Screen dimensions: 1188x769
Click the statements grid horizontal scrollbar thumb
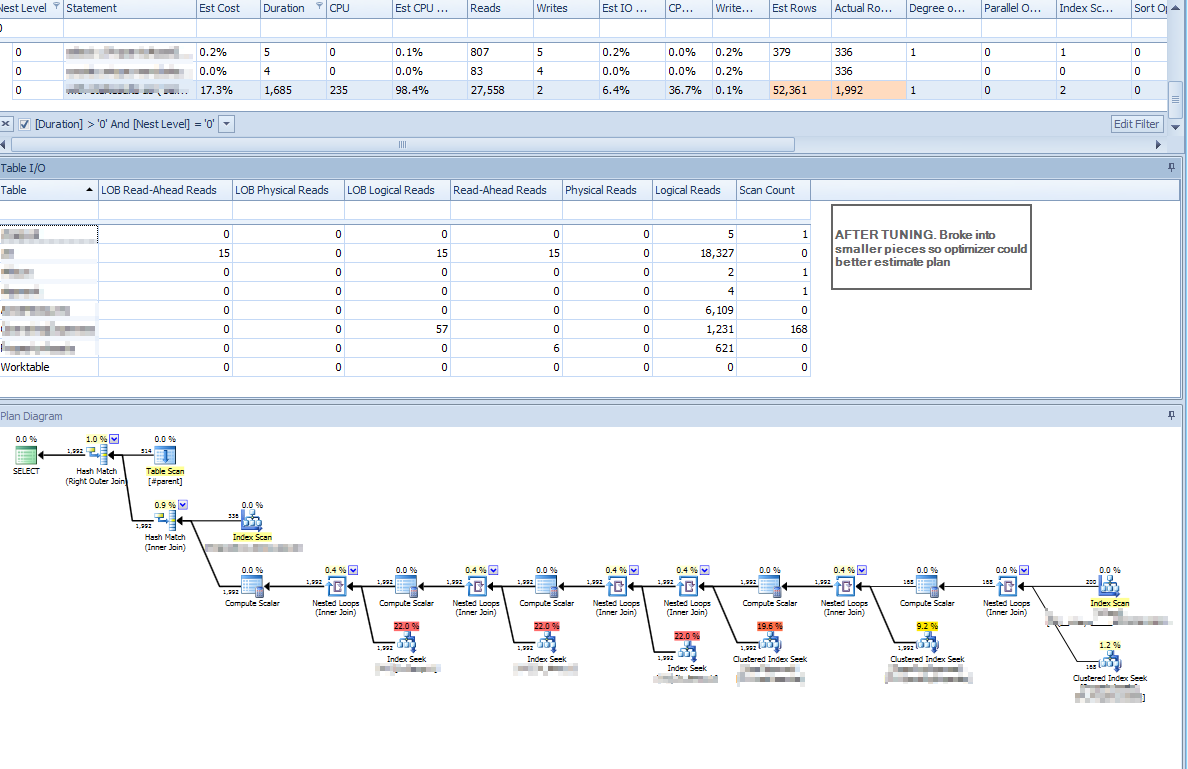click(x=402, y=144)
